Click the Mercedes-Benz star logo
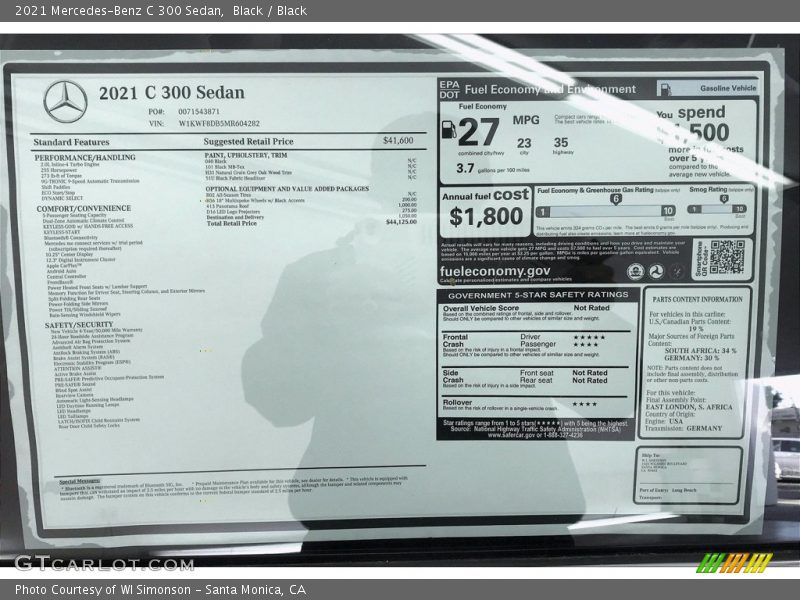 (65, 102)
